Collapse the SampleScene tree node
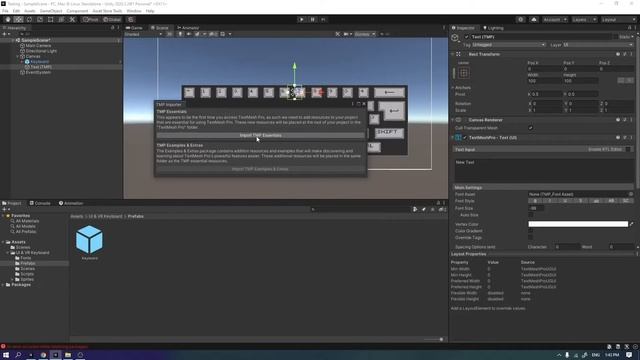The height and width of the screenshot is (360, 640). (13, 40)
